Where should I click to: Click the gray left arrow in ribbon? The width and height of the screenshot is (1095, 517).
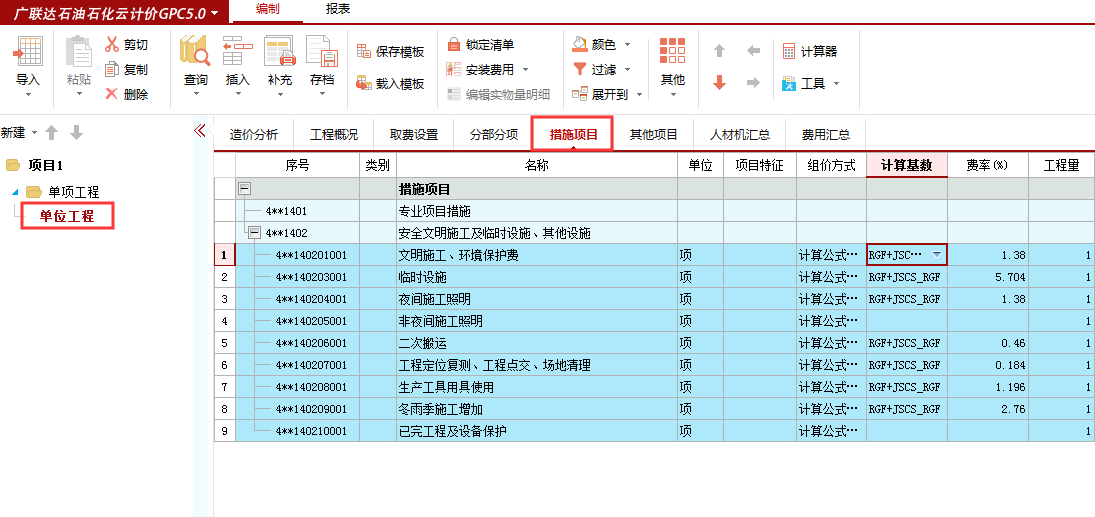[x=753, y=51]
